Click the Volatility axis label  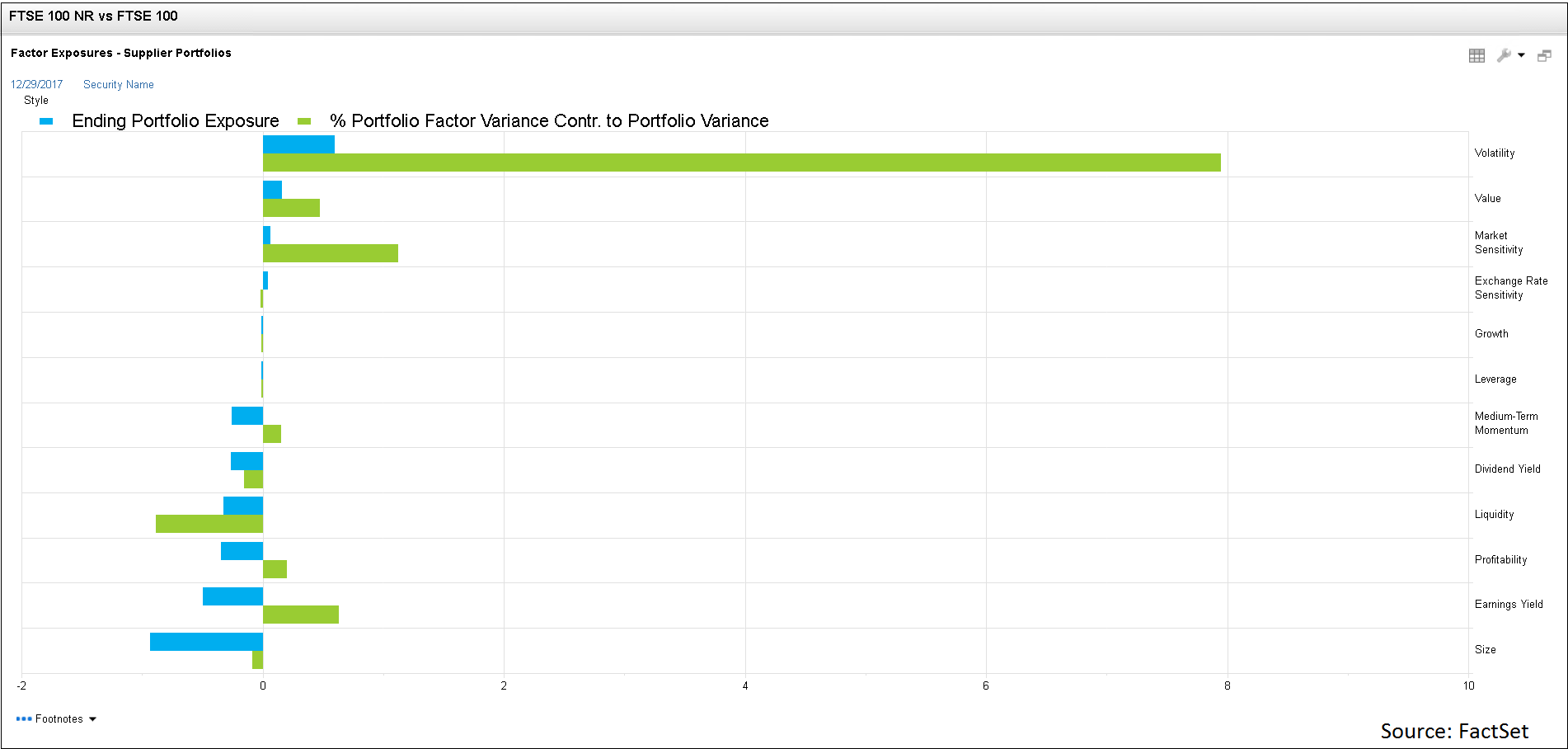[1495, 153]
